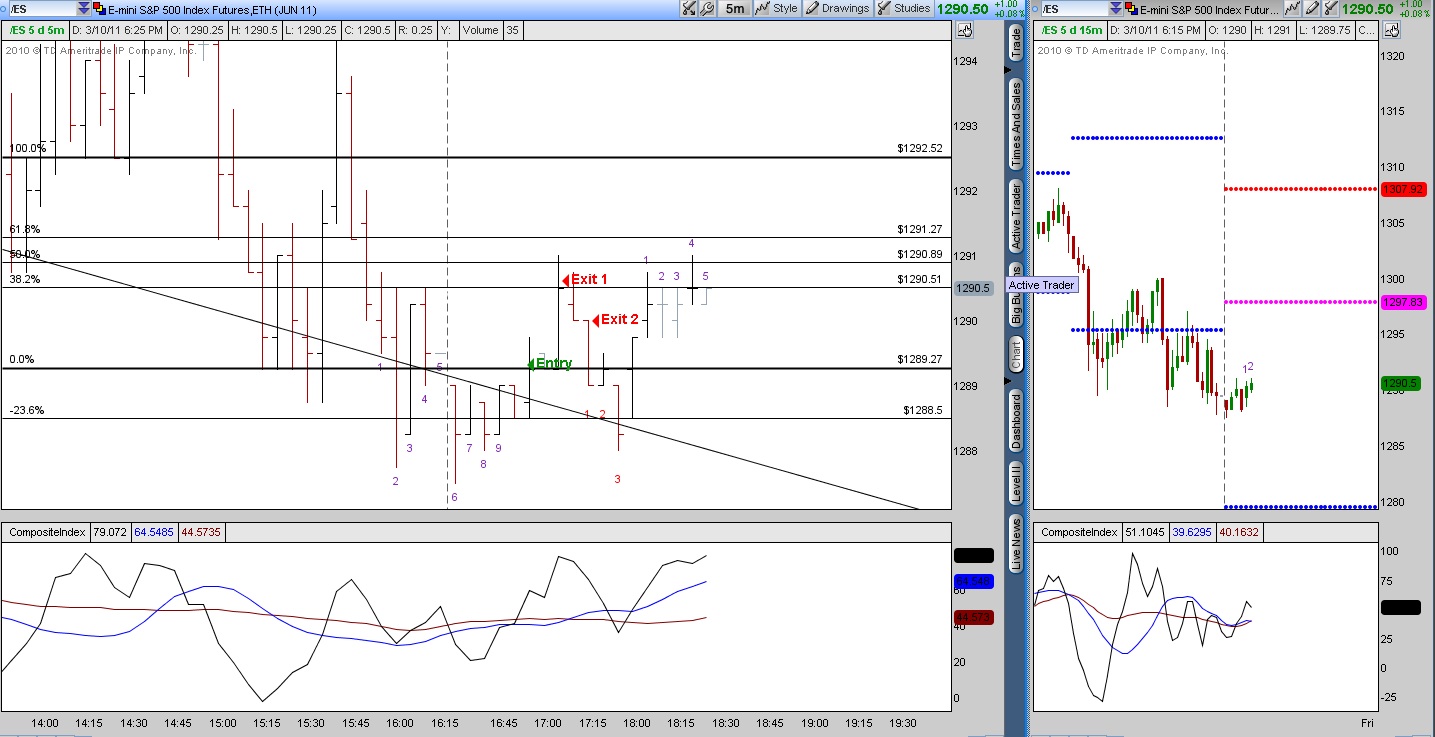Open the trade tools icon on left chart toolbar
Screen dimensions: 1435x737
(x=689, y=9)
